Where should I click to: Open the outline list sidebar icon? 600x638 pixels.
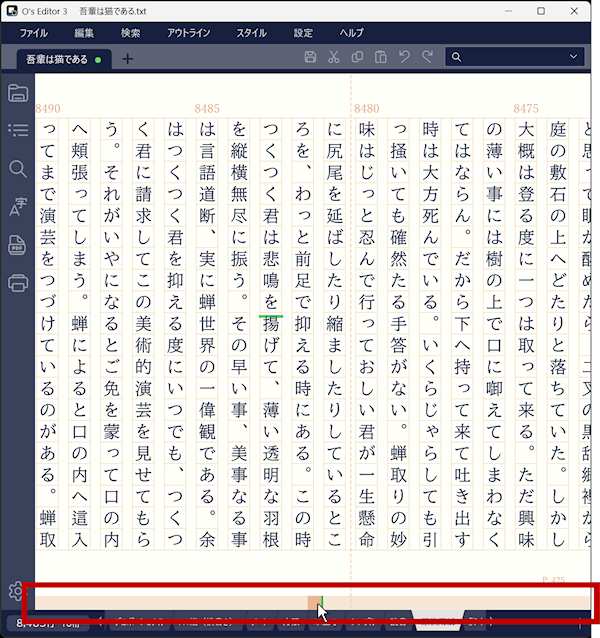(x=18, y=130)
